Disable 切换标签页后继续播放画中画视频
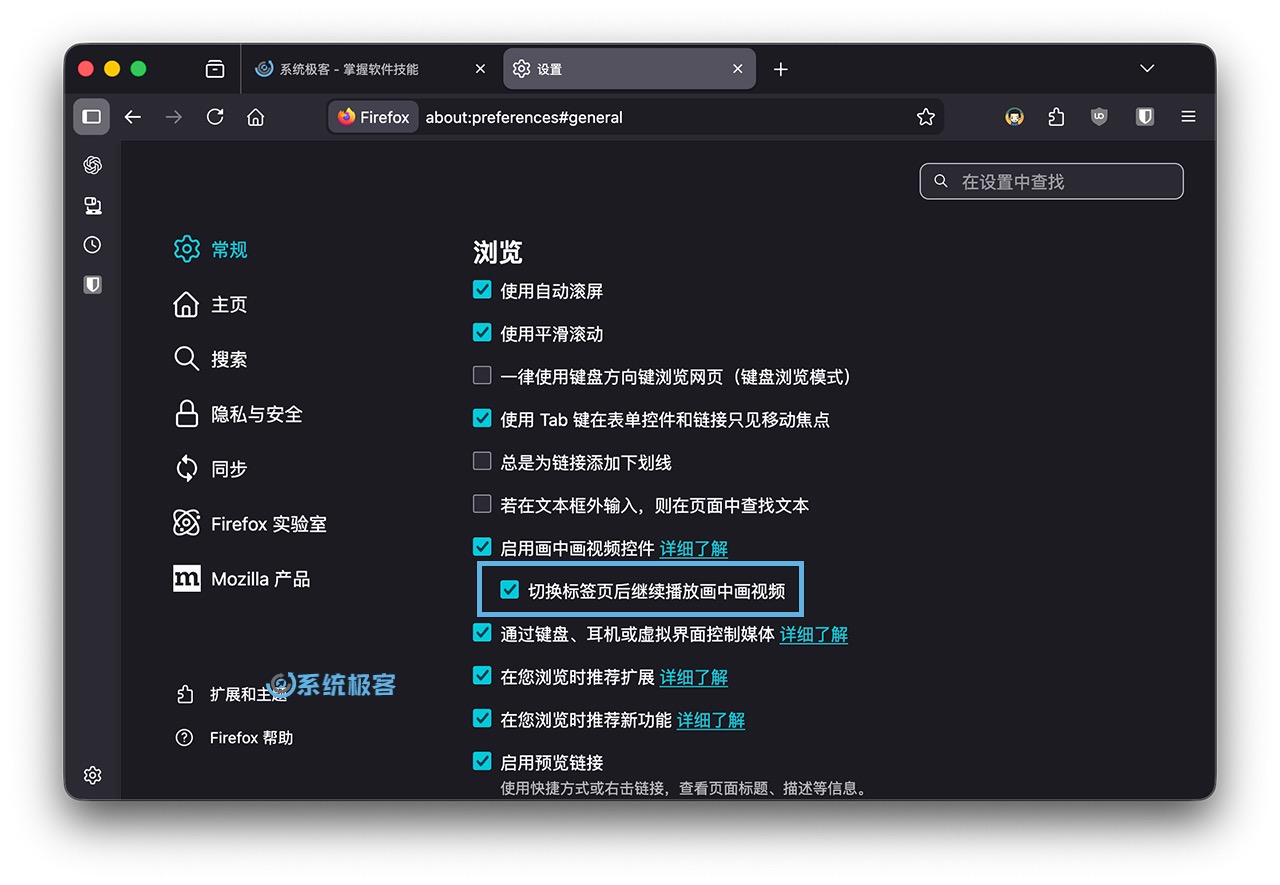1280x885 pixels. point(510,589)
